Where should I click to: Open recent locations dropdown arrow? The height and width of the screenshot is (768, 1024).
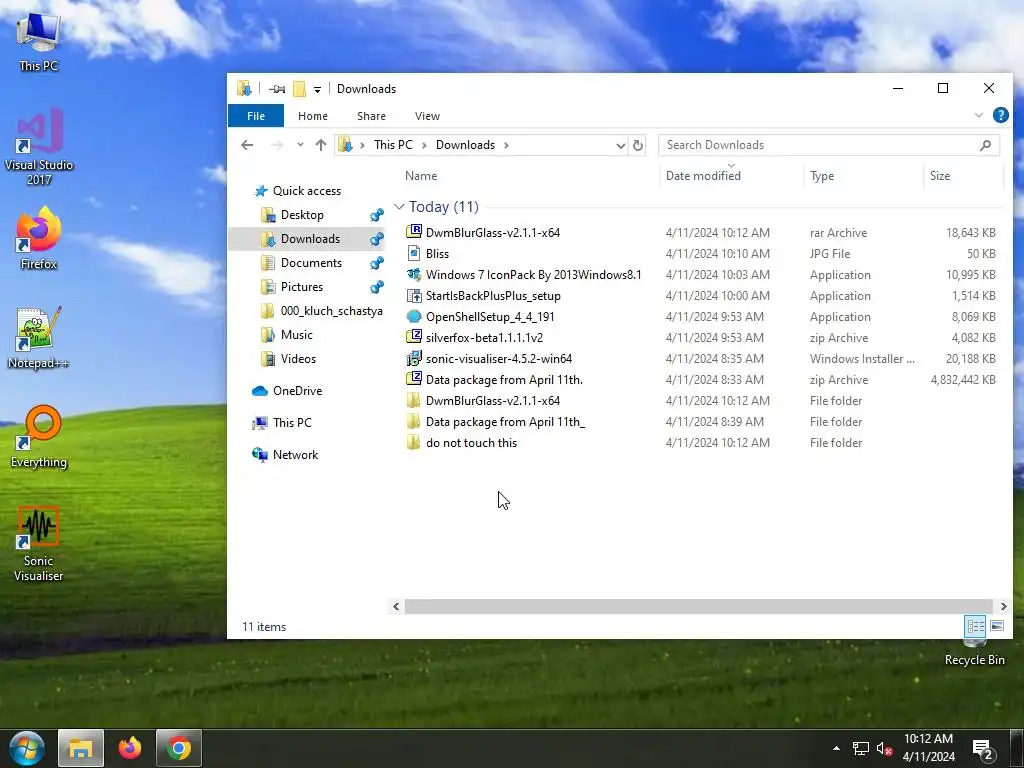pyautogui.click(x=300, y=145)
